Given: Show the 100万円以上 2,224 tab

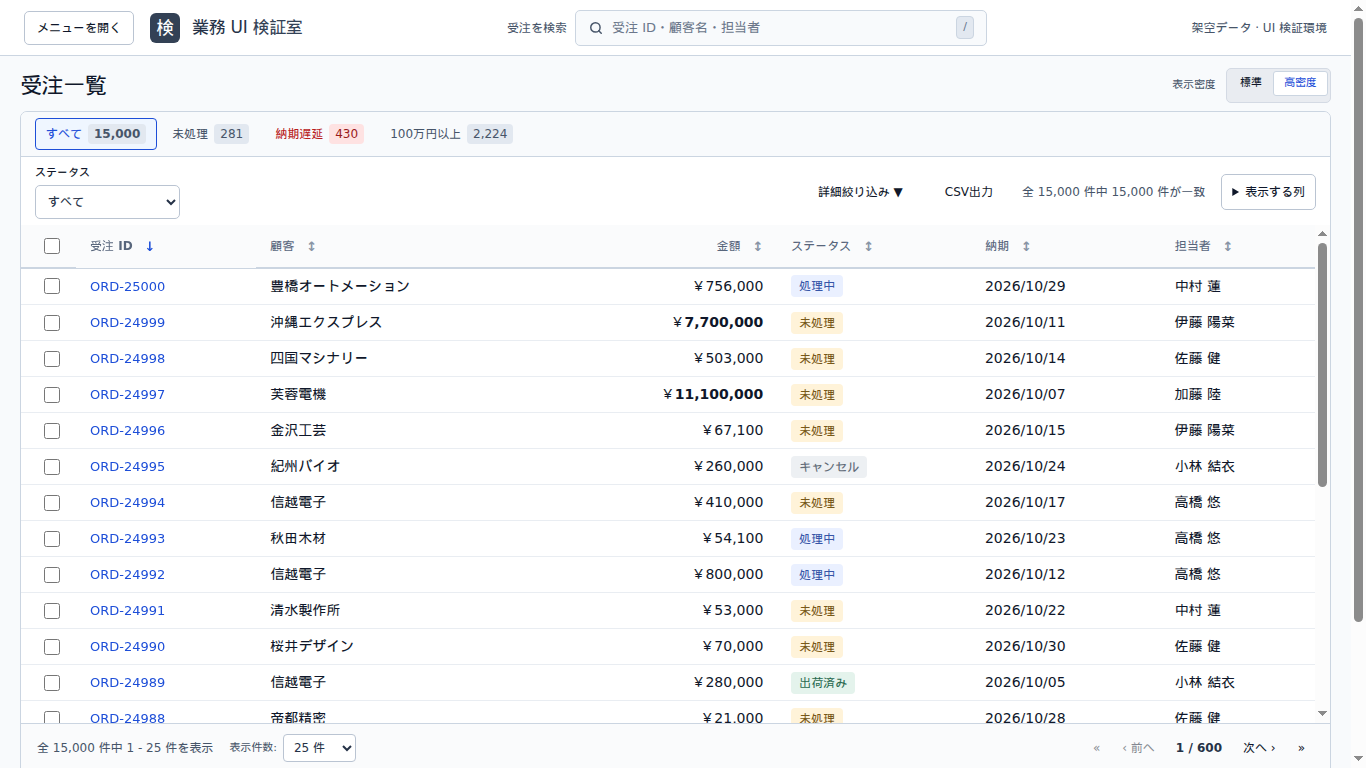Looking at the screenshot, I should coord(451,134).
